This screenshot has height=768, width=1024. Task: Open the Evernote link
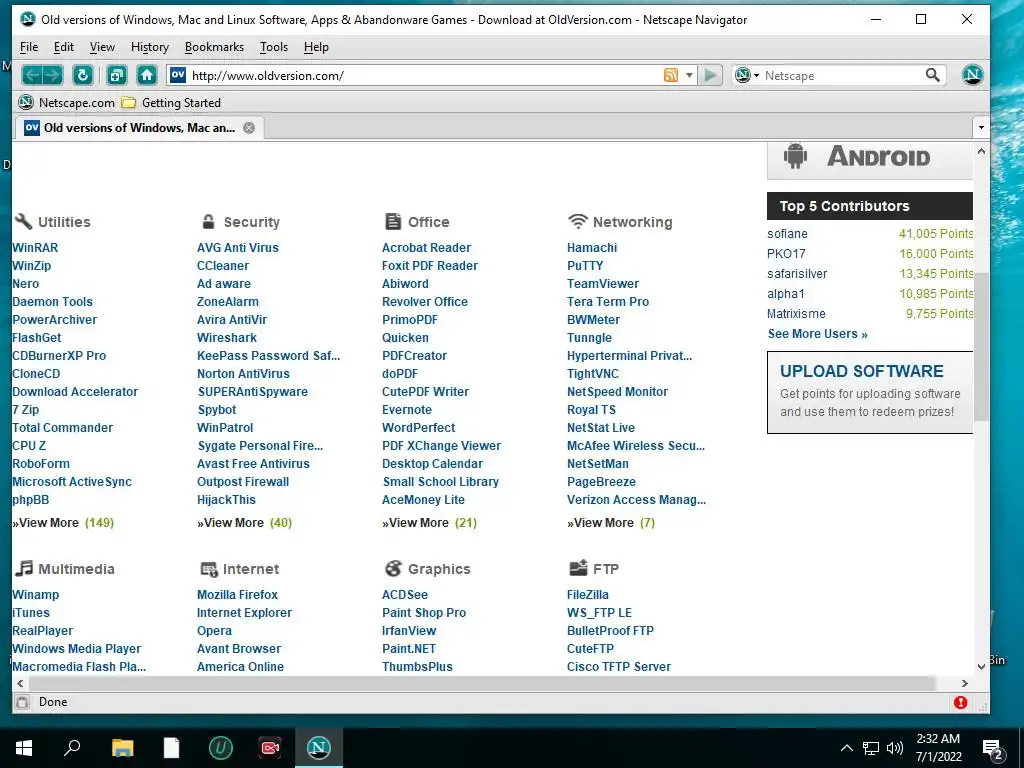click(x=407, y=409)
